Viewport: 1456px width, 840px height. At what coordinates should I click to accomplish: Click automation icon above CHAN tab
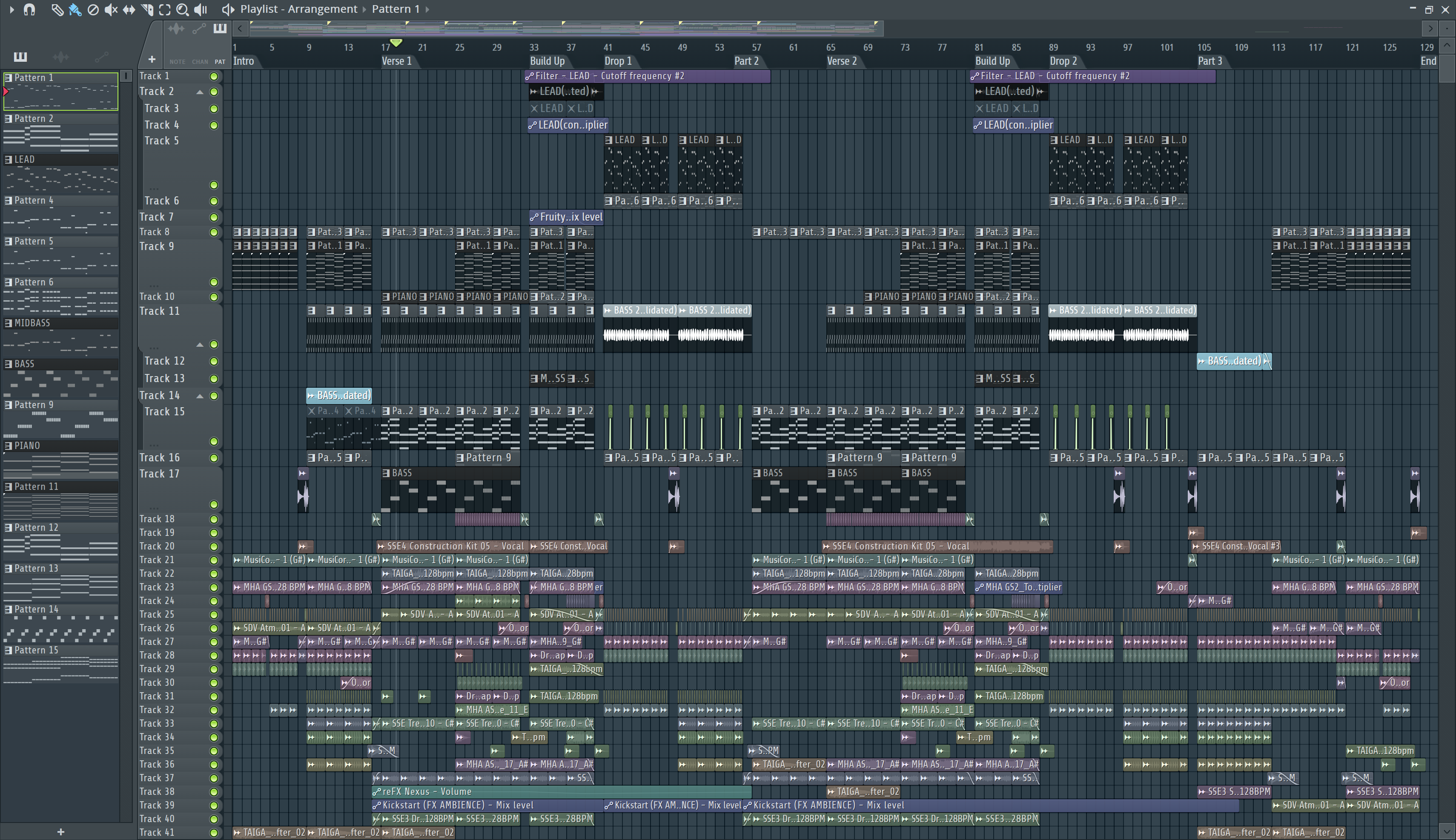tap(199, 29)
